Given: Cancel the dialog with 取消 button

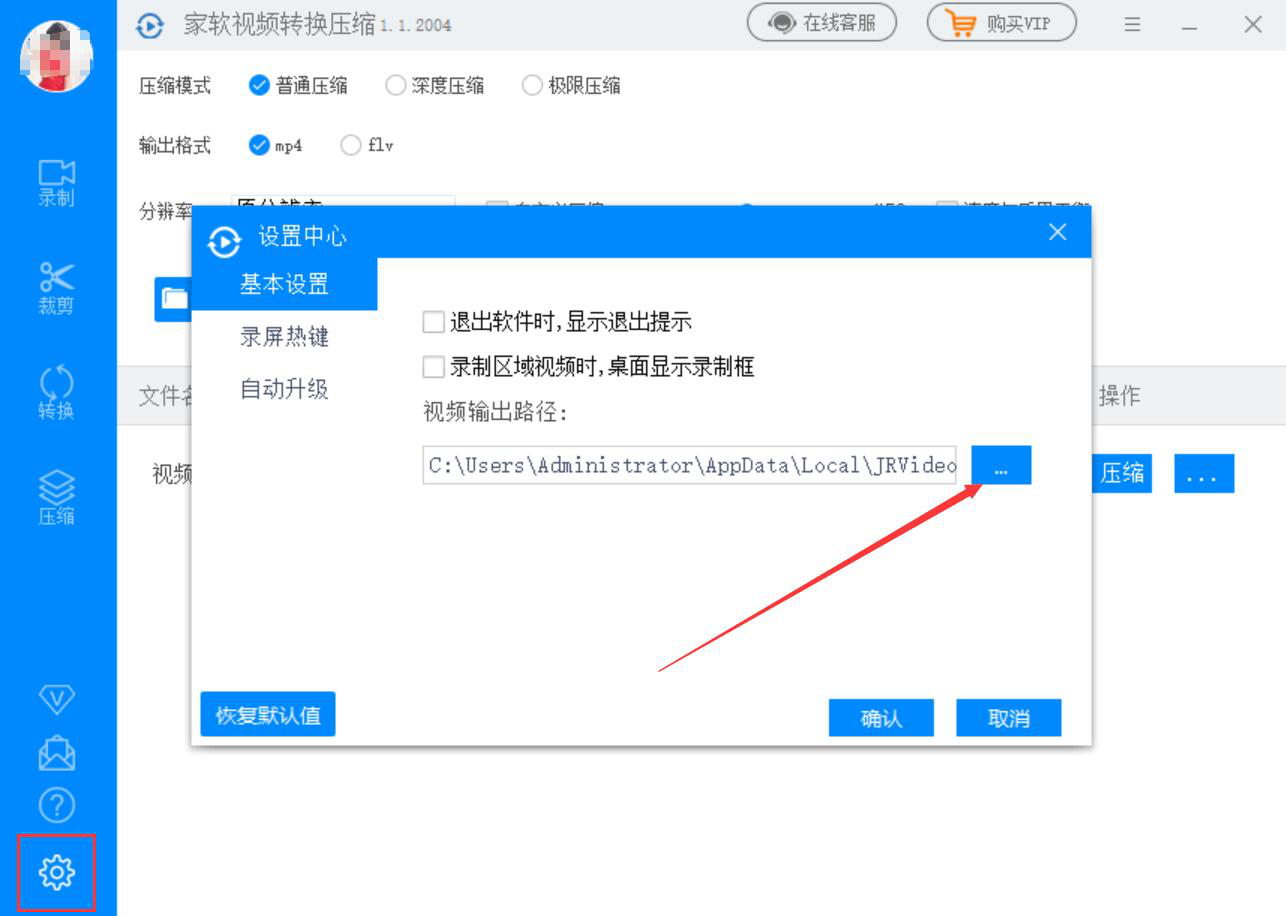Looking at the screenshot, I should pyautogui.click(x=1008, y=718).
